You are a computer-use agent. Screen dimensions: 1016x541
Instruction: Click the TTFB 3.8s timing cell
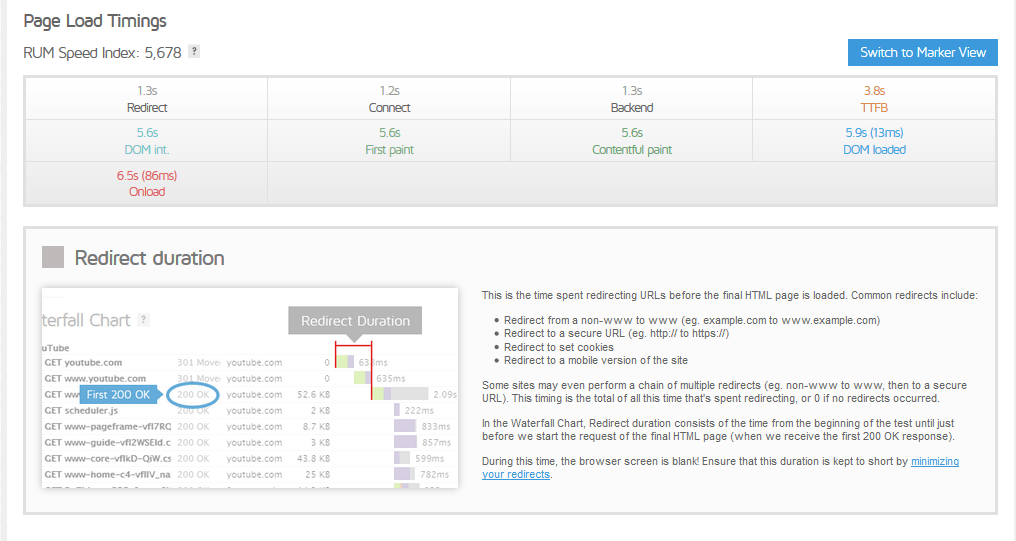tap(874, 99)
